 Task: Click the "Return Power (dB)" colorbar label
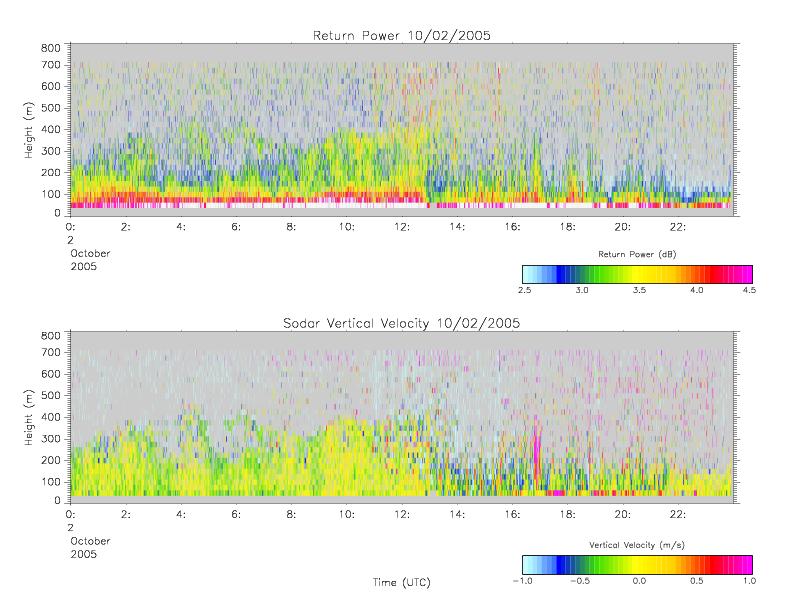pos(637,254)
